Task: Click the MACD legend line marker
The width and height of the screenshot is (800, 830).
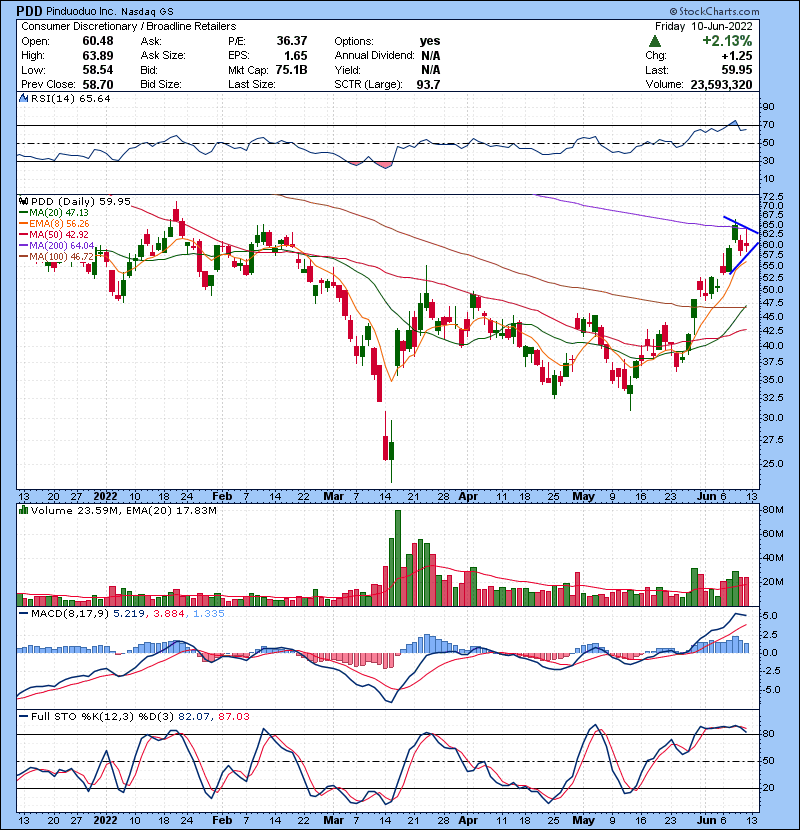Action: click(x=23, y=614)
